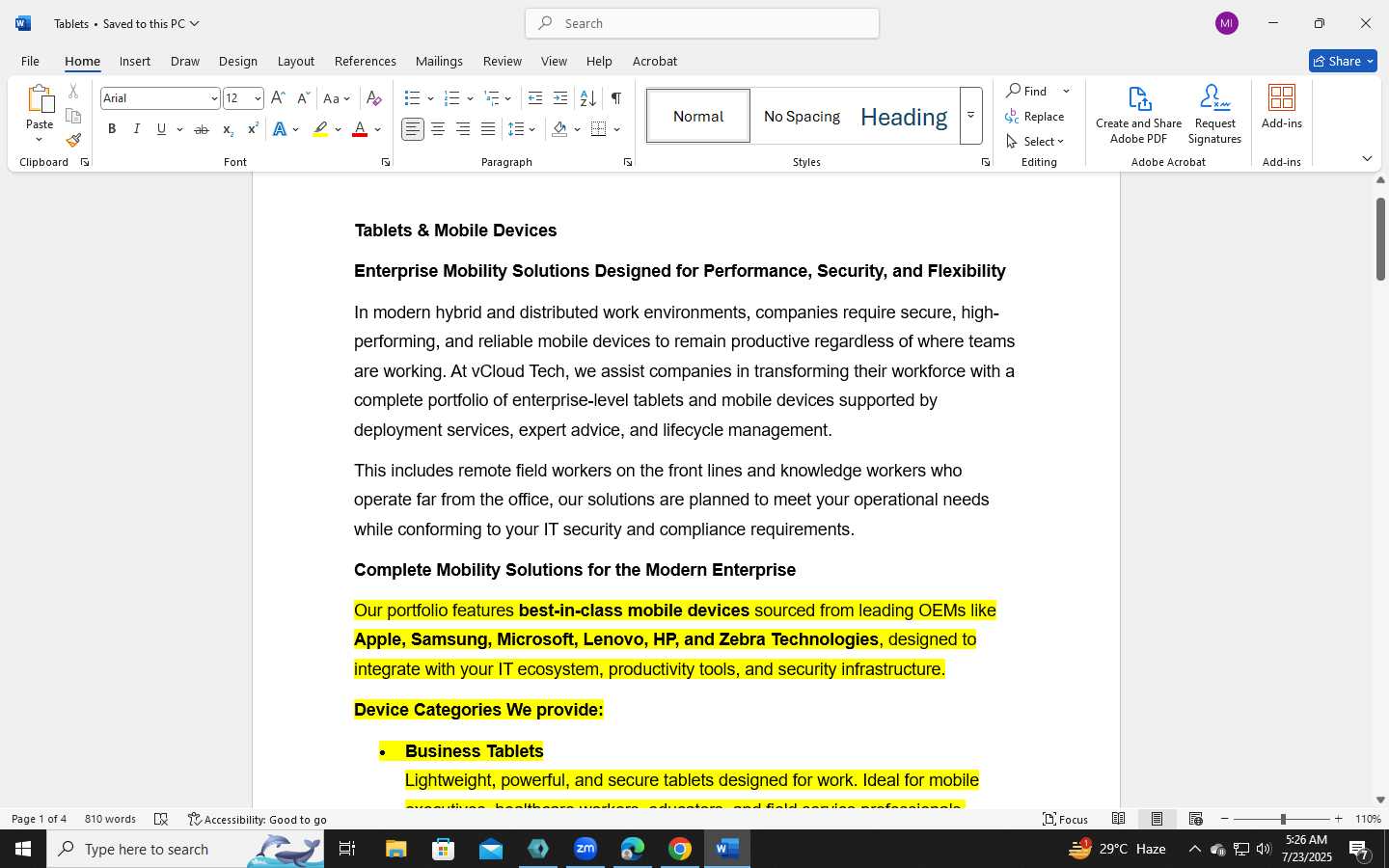Image resolution: width=1389 pixels, height=868 pixels.
Task: Zoom in with the plus button
Action: [1338, 819]
